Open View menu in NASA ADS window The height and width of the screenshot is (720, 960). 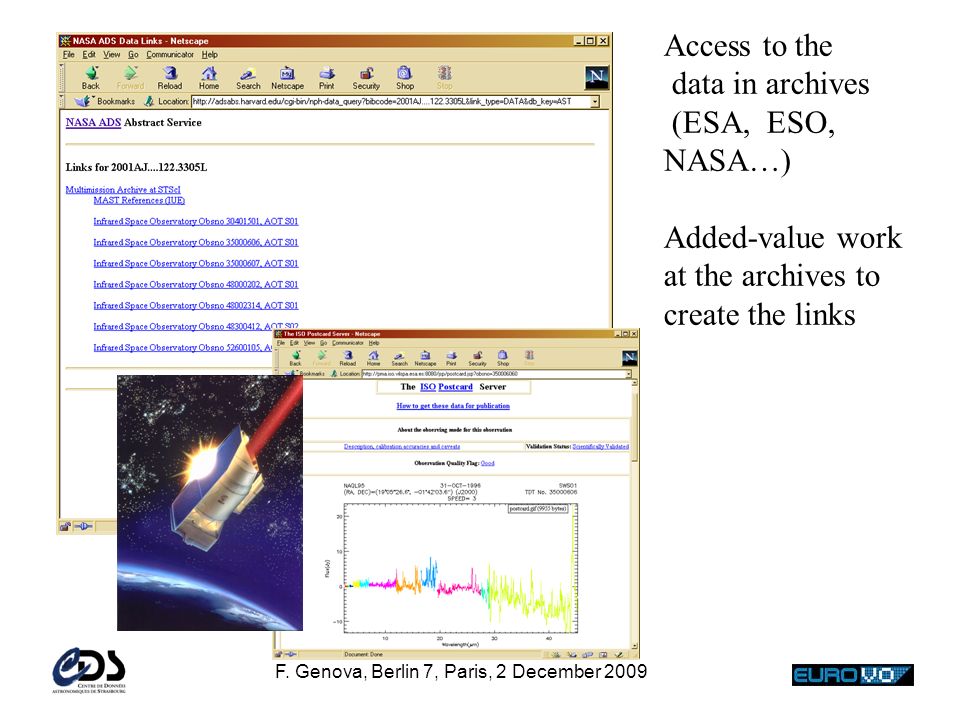111,54
